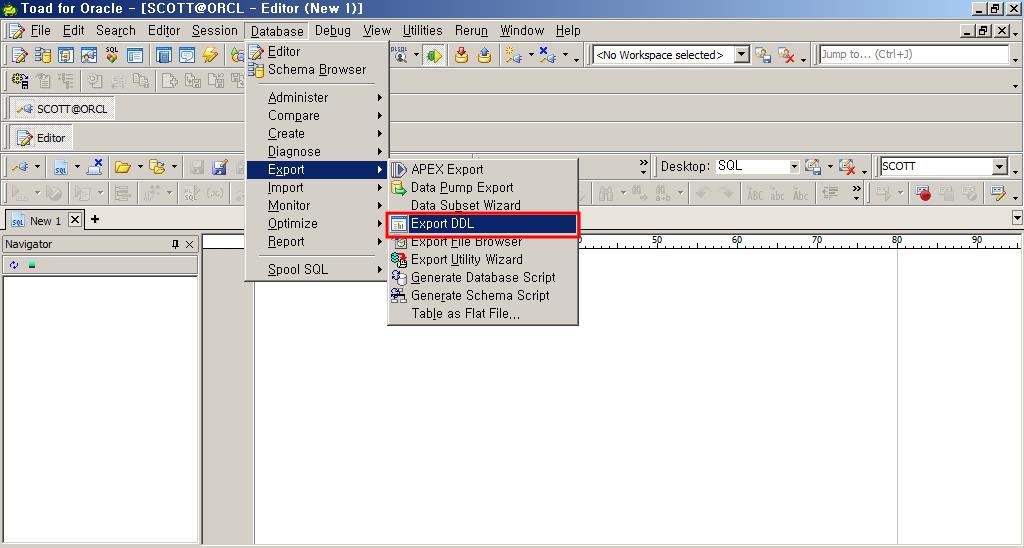Screen dimensions: 1024x548
Task: Click the lightning bolt icon in top toolbar
Action: 210,56
